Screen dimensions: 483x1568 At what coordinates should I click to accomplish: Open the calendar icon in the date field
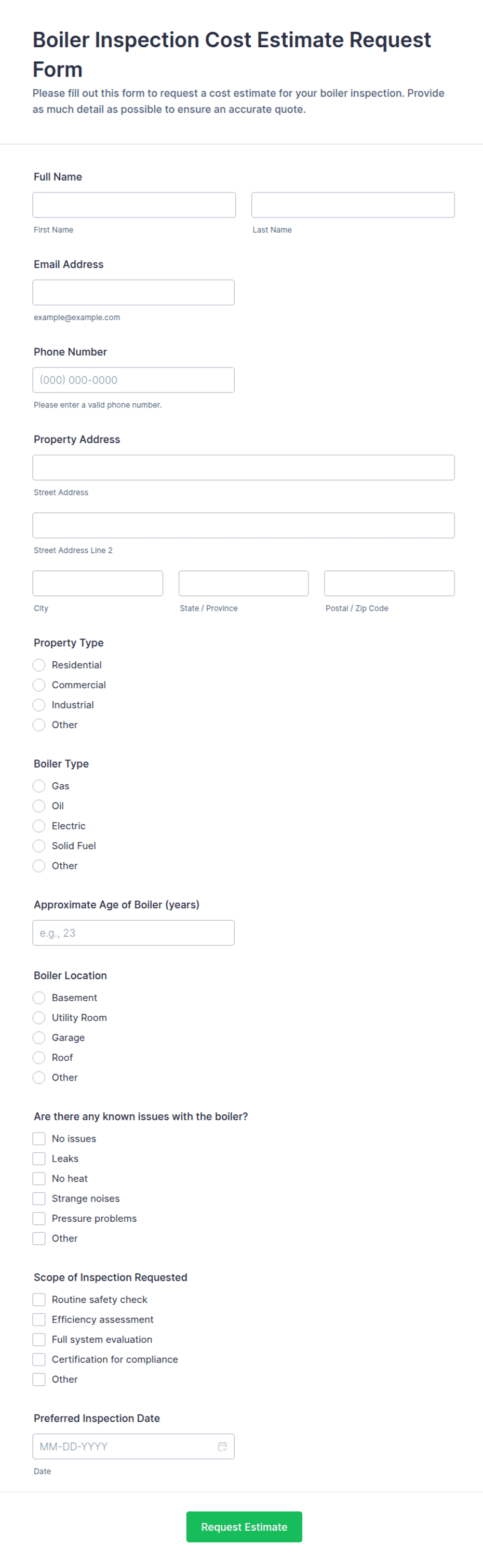222,1446
